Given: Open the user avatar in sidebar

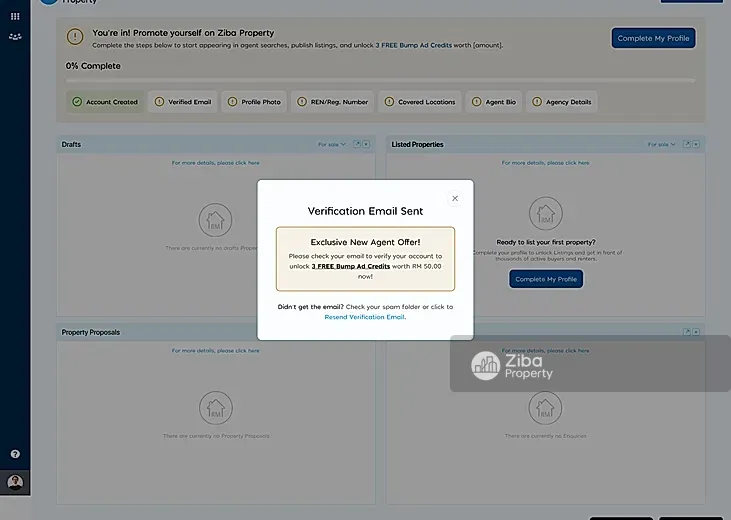Looking at the screenshot, I should click(x=15, y=482).
